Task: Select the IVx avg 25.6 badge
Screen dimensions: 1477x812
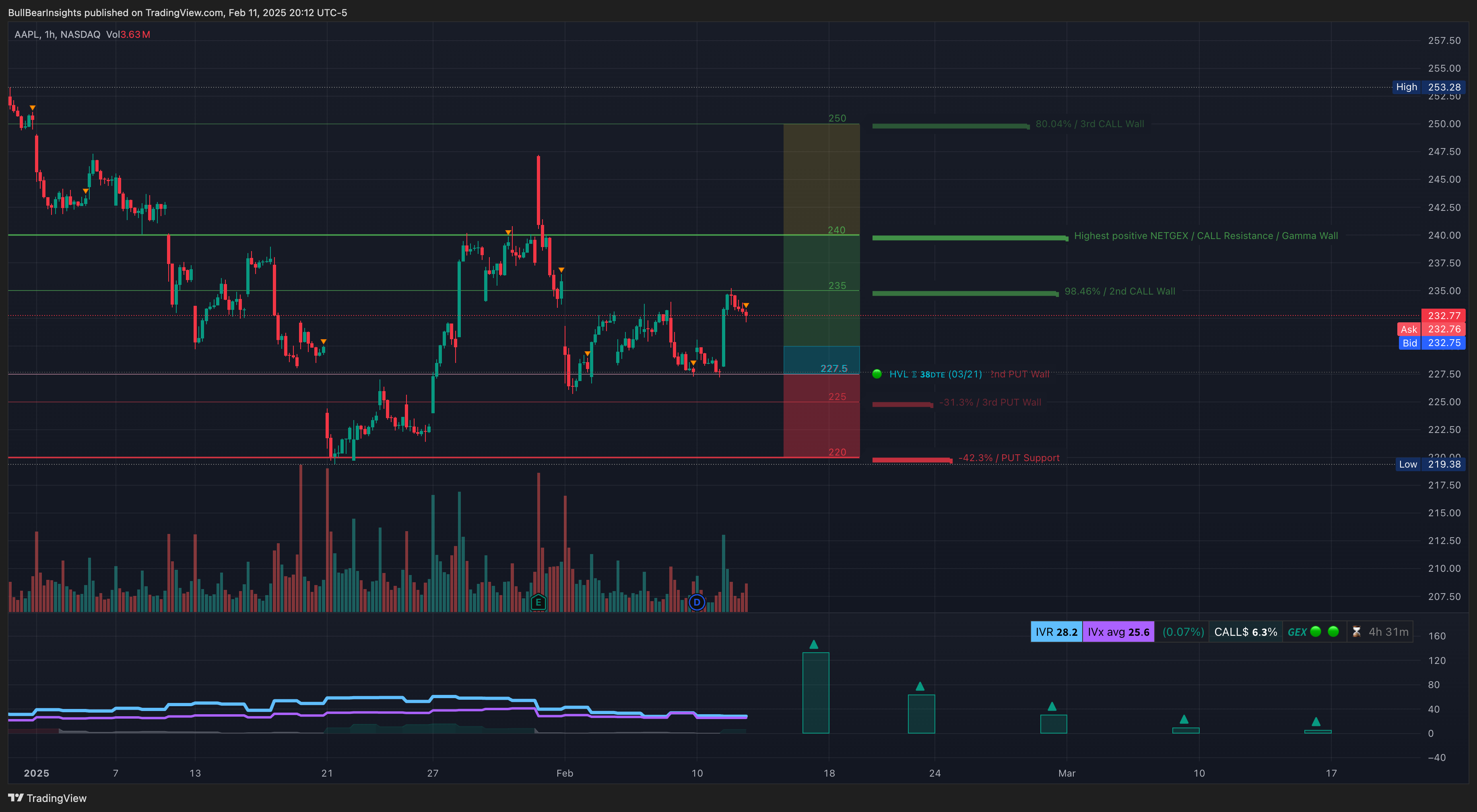Action: click(x=1118, y=631)
